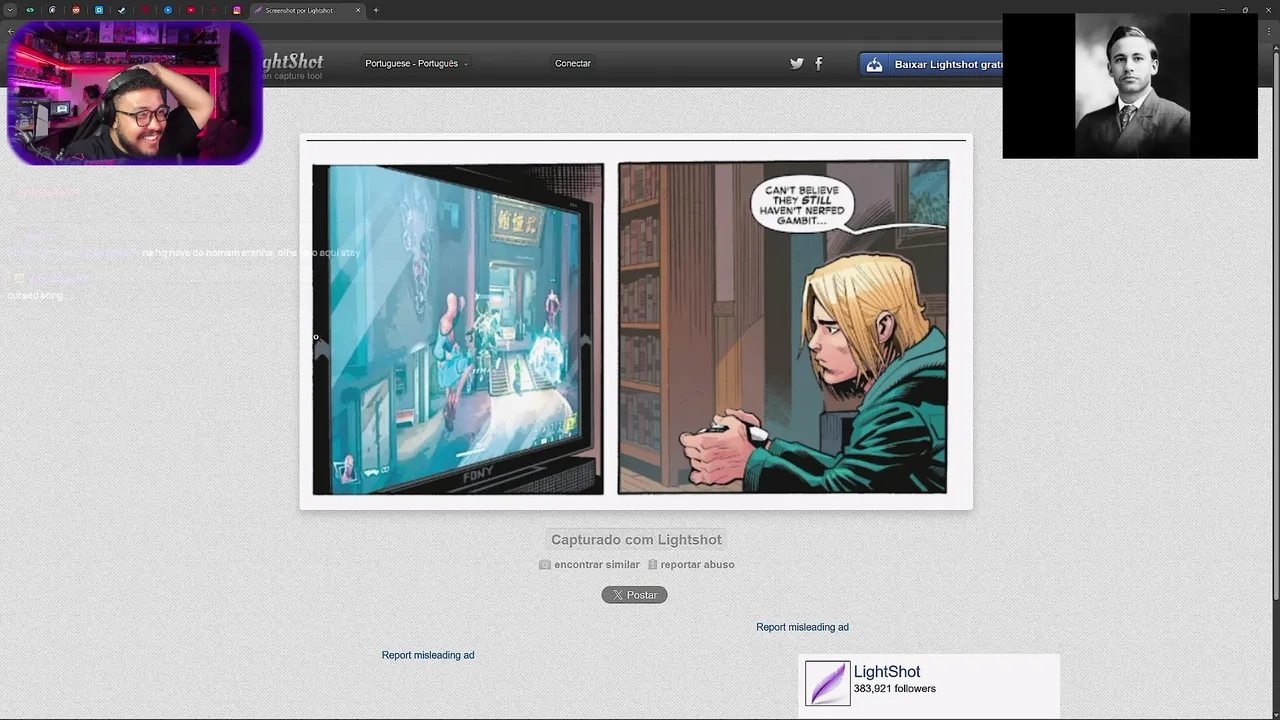Click encontrar similar link

coord(596,565)
